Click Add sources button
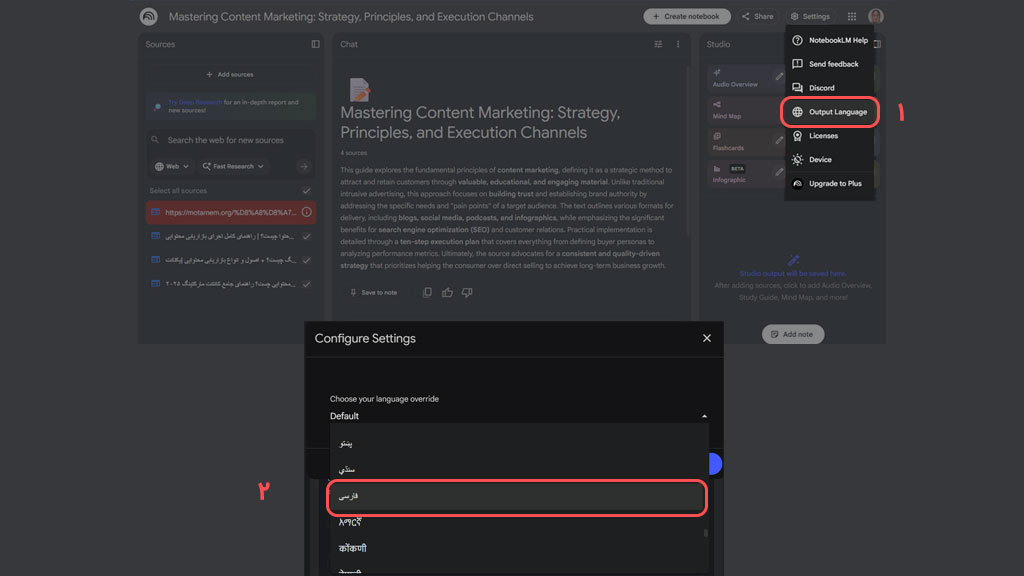Screen dimensions: 1024x576 (x=230, y=74)
